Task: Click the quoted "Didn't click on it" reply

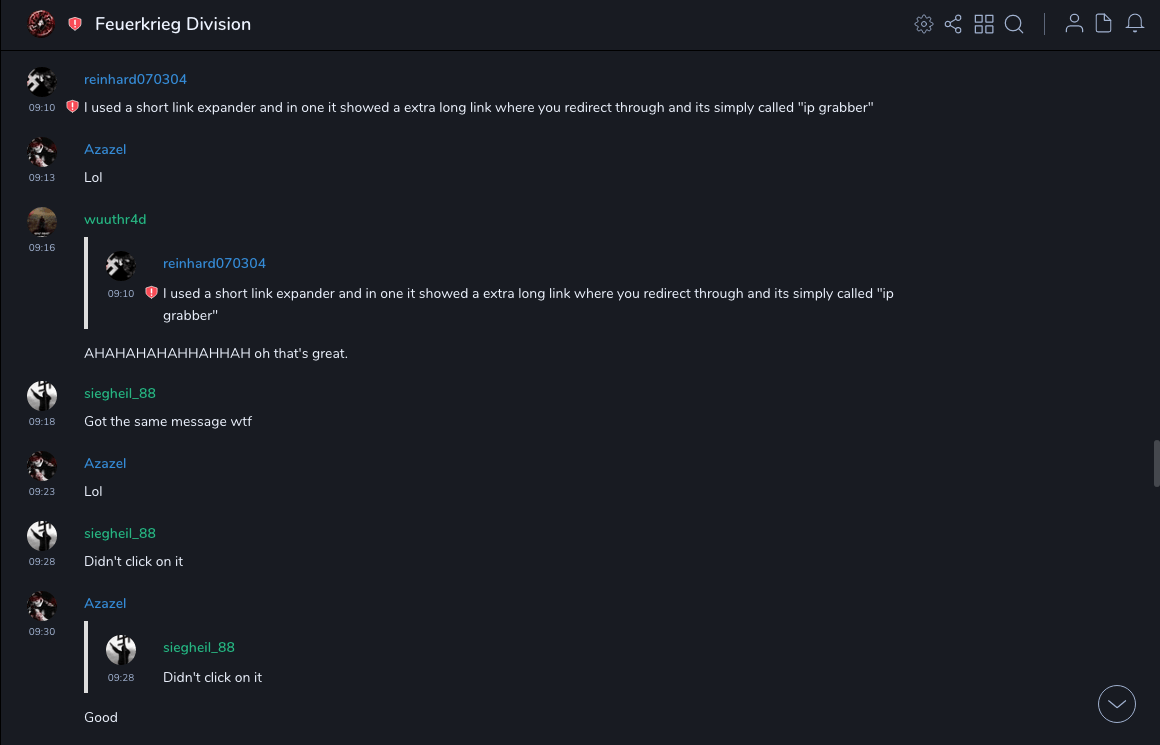Action: click(x=212, y=677)
